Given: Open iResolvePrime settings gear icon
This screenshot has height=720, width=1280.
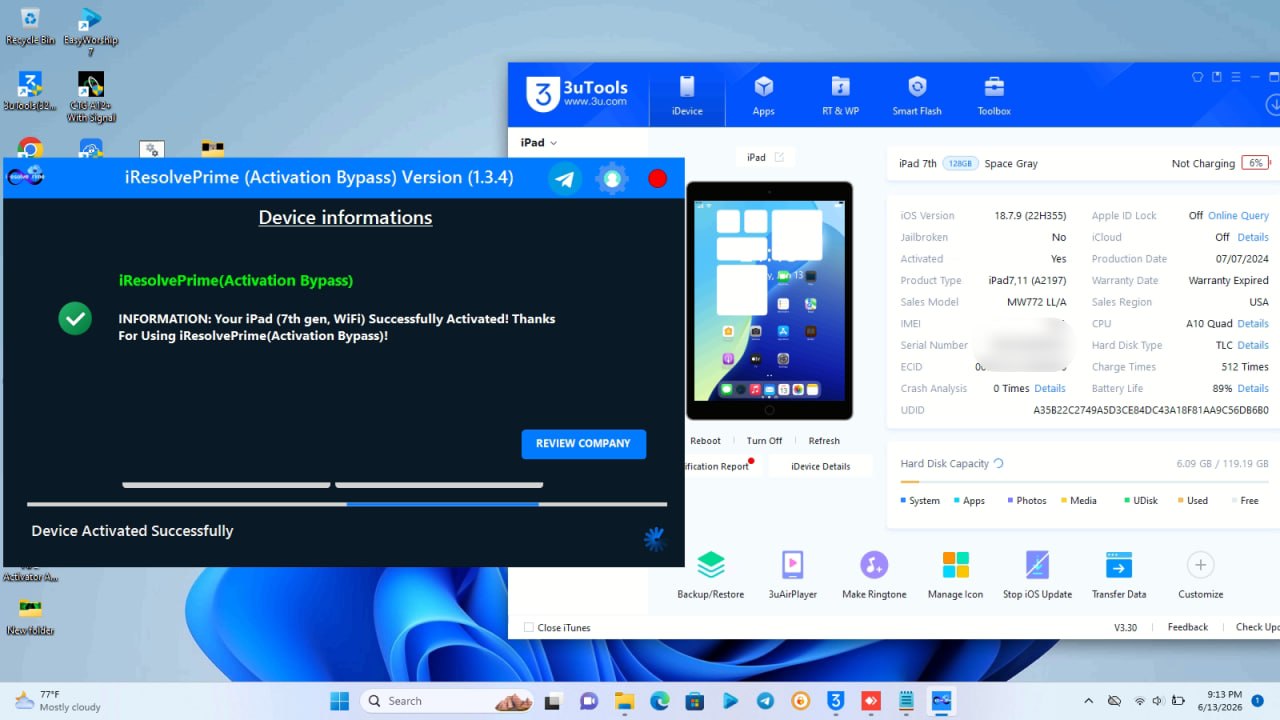Looking at the screenshot, I should [x=612, y=179].
